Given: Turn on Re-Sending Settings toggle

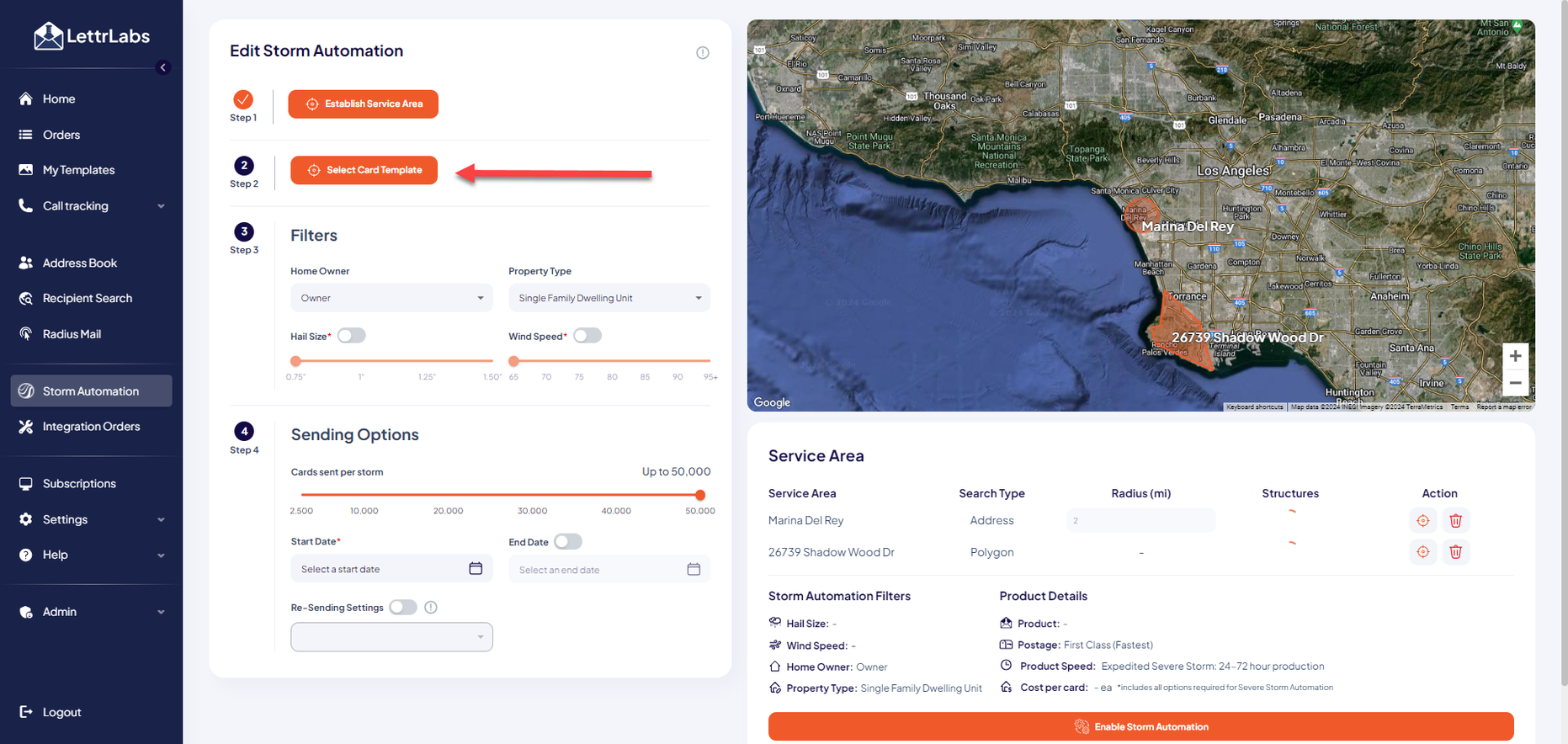Looking at the screenshot, I should 403,608.
